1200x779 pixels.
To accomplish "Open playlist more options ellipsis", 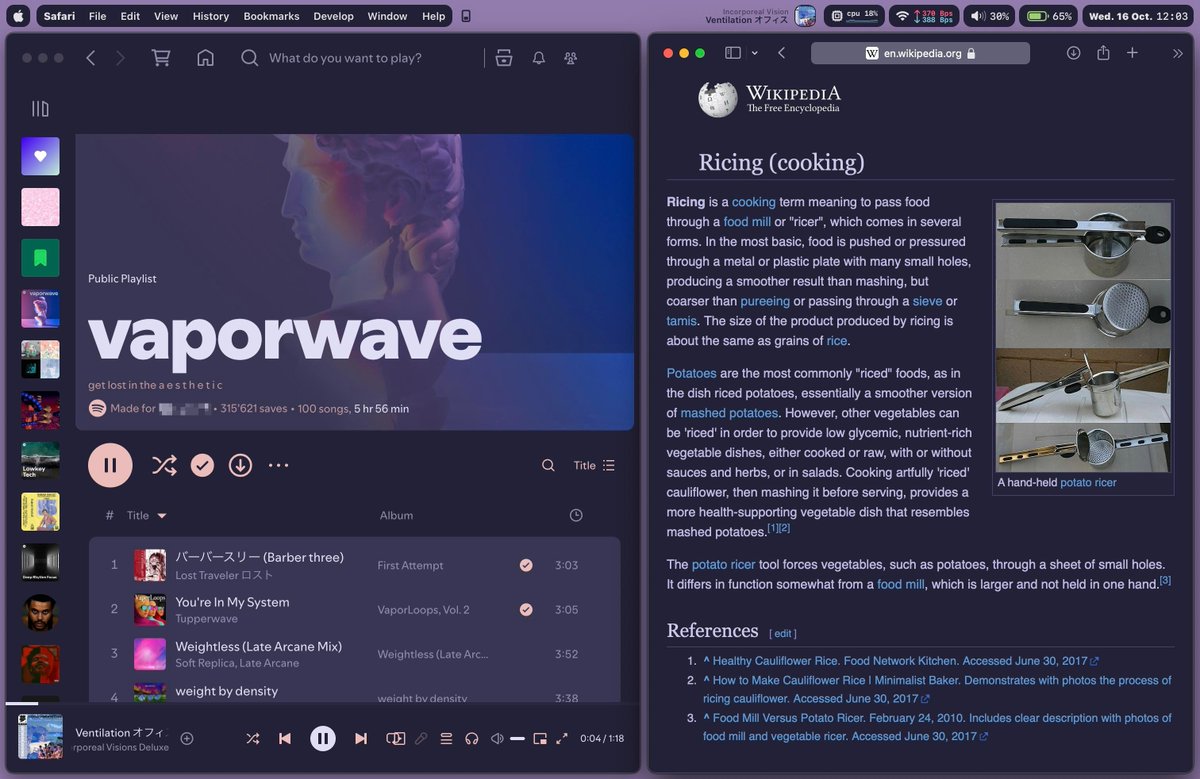I will click(278, 465).
